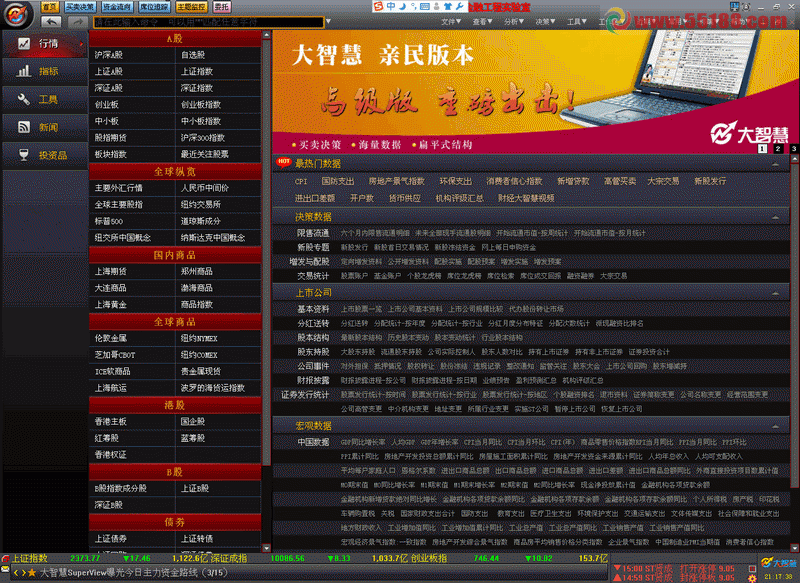Open the 工具 wrench section
Image resolution: width=800 pixels, height=583 pixels.
45,99
